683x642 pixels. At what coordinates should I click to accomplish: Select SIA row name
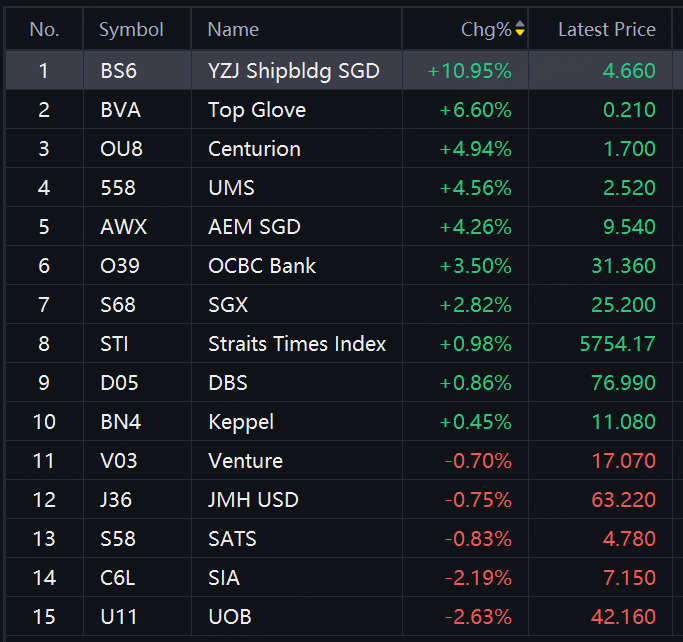pyautogui.click(x=224, y=578)
